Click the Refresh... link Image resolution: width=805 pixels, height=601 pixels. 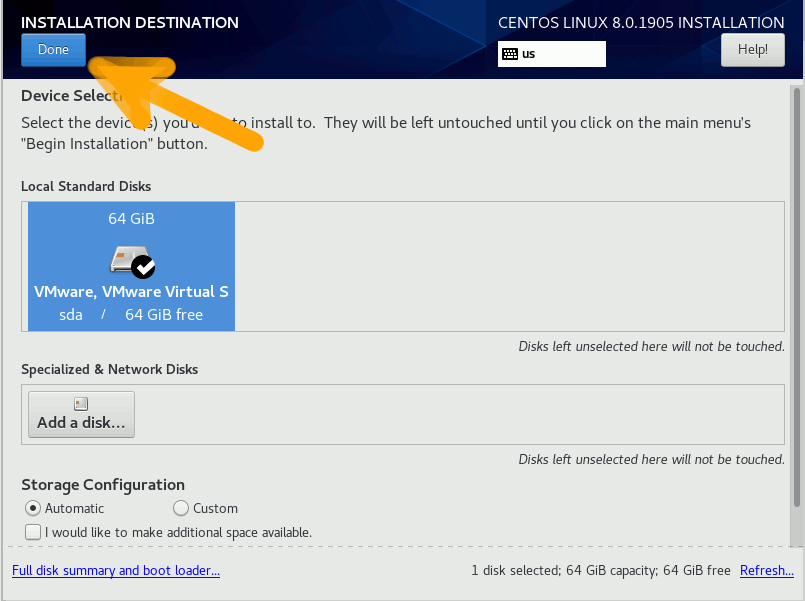coord(766,570)
